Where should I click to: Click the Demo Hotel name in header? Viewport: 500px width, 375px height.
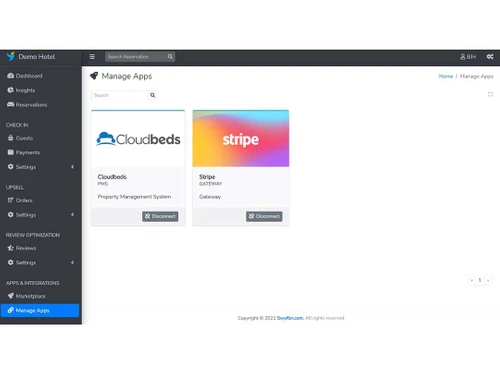click(x=37, y=57)
